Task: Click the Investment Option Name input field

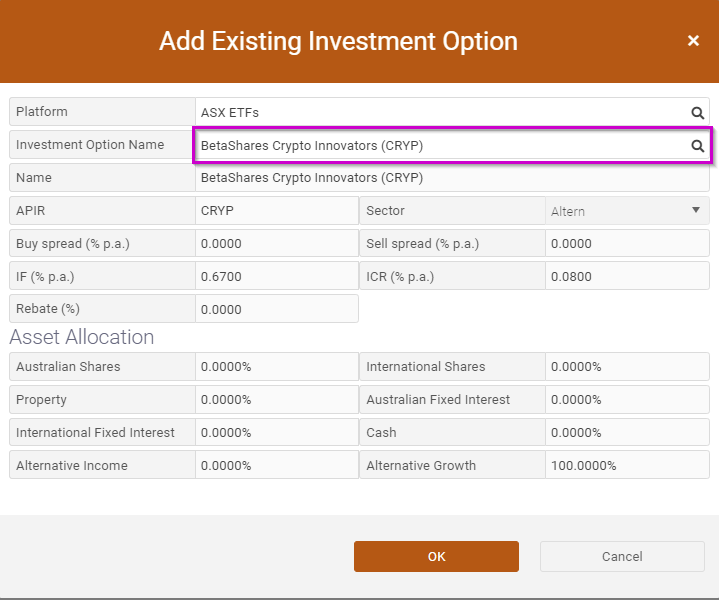Action: (x=452, y=145)
